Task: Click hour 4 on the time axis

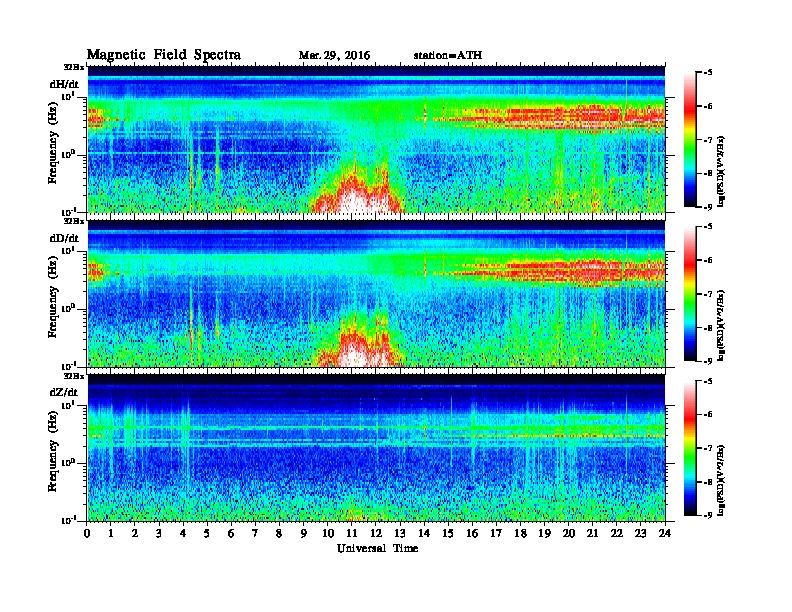Action: point(183,534)
